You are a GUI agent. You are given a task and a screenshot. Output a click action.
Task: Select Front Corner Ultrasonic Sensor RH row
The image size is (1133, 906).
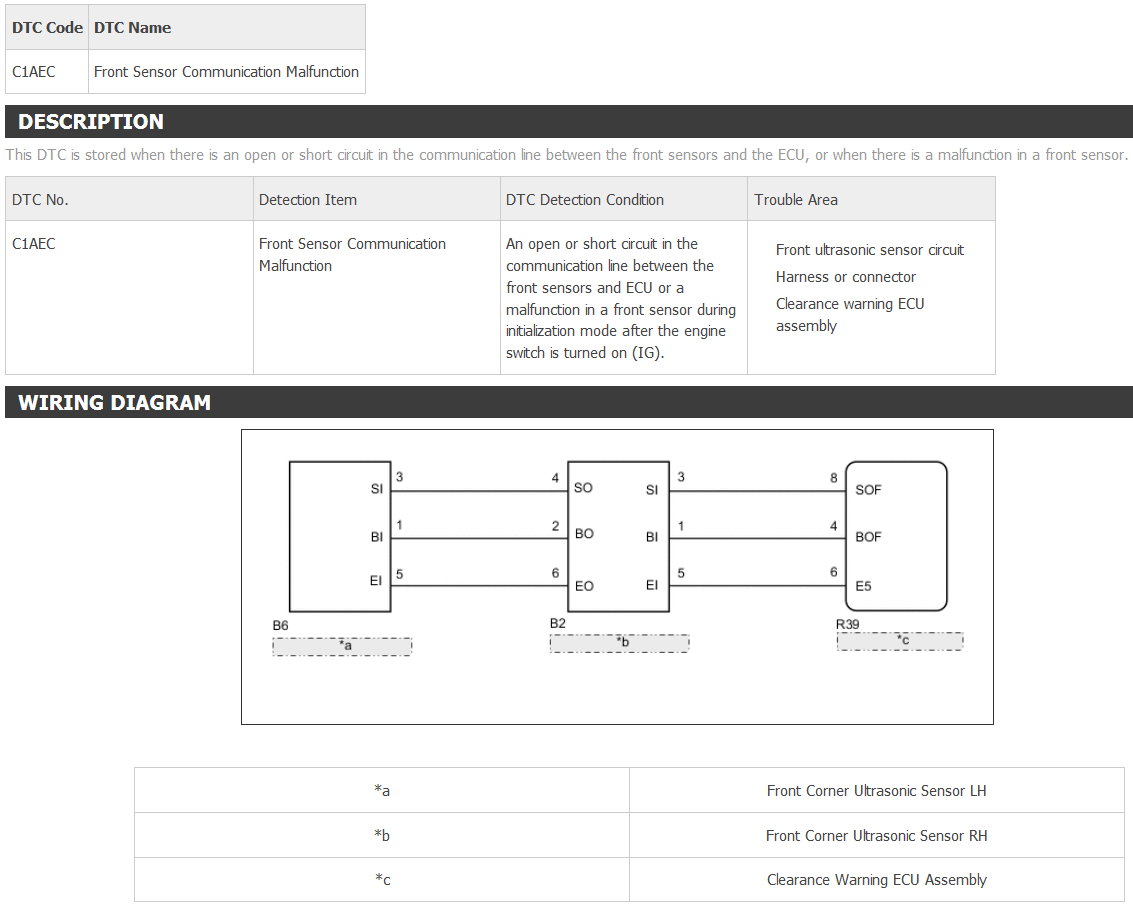click(629, 835)
